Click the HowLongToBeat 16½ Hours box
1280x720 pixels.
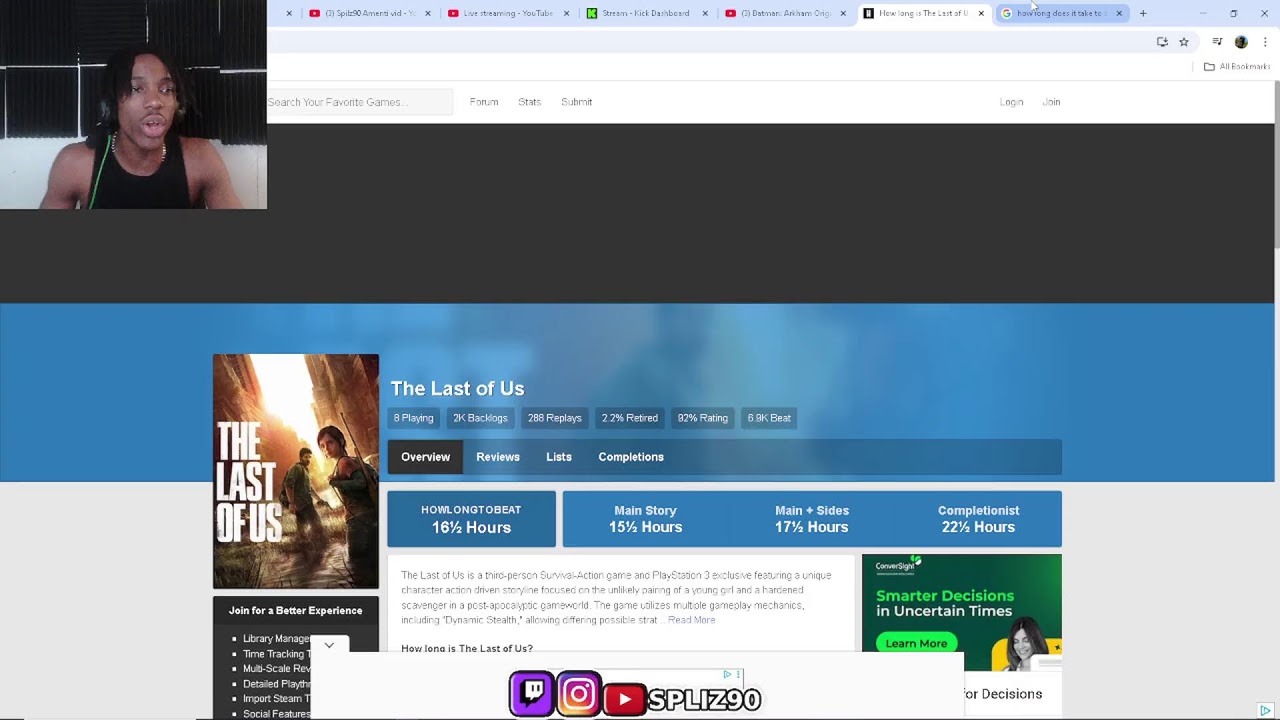tap(471, 519)
